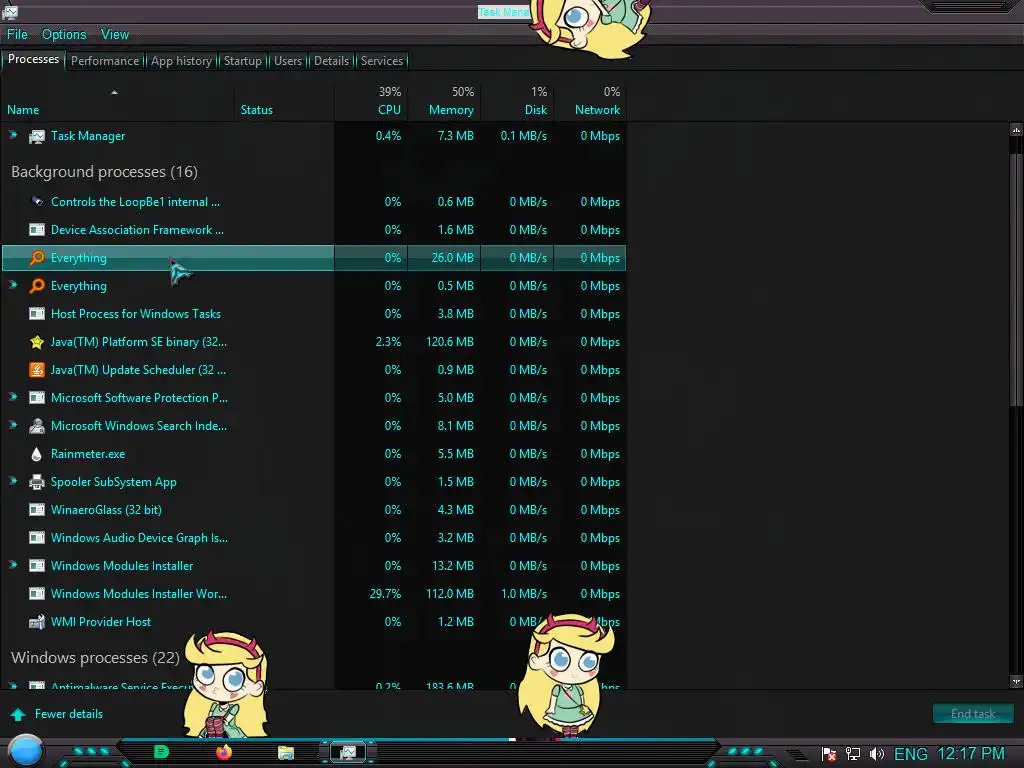Expand the Task Manager process row
Screen dimensions: 1024x768
(x=13, y=135)
